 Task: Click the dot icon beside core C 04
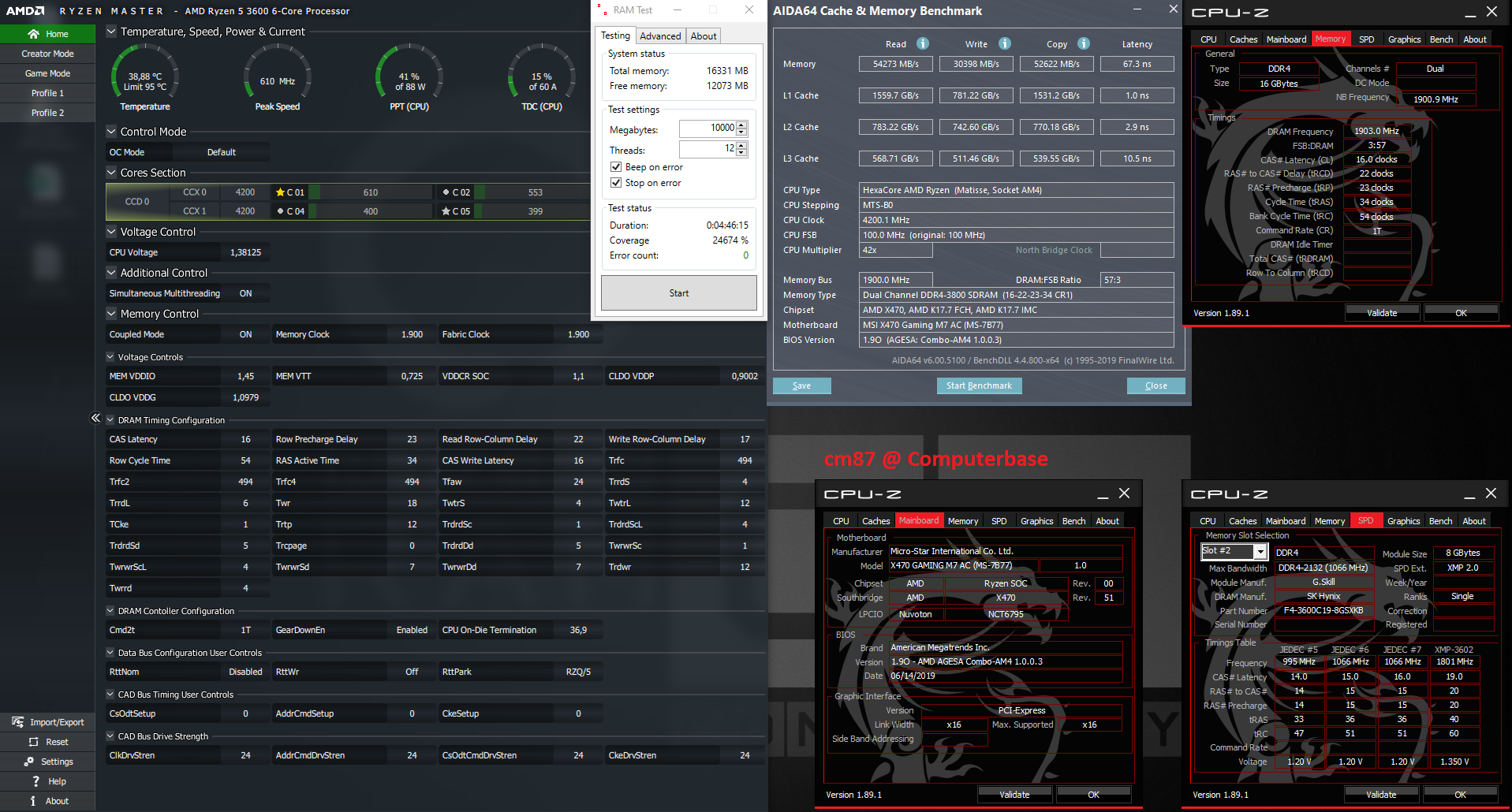280,211
